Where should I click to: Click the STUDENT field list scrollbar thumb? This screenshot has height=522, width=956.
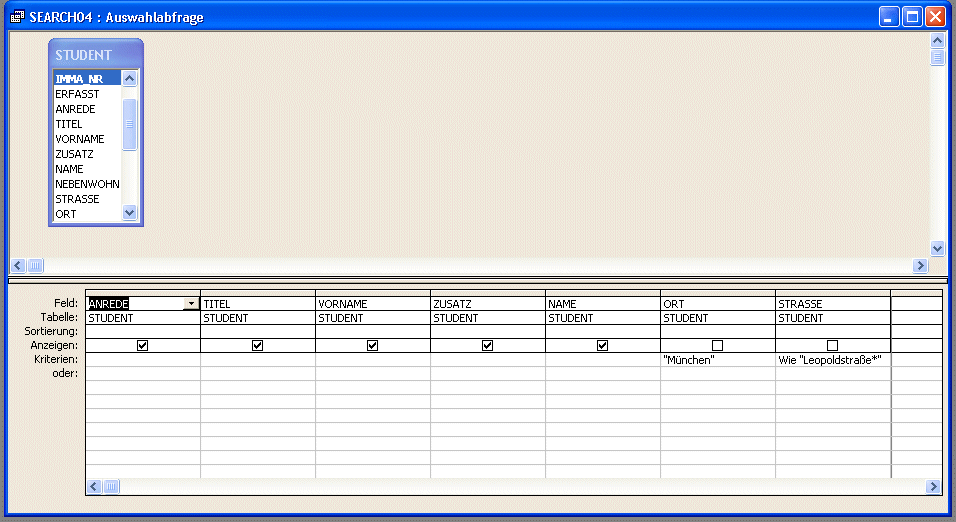(x=129, y=124)
